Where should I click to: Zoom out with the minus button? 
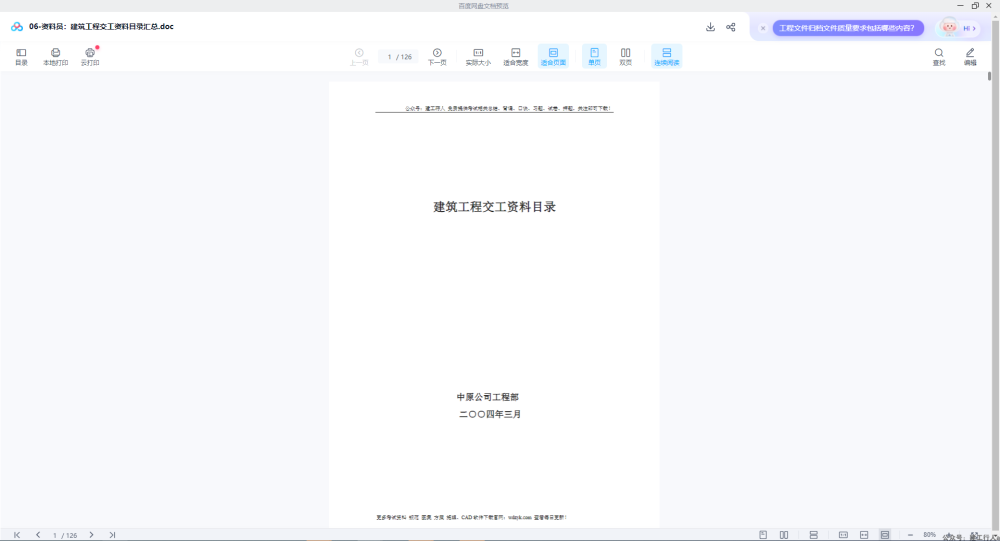click(910, 535)
